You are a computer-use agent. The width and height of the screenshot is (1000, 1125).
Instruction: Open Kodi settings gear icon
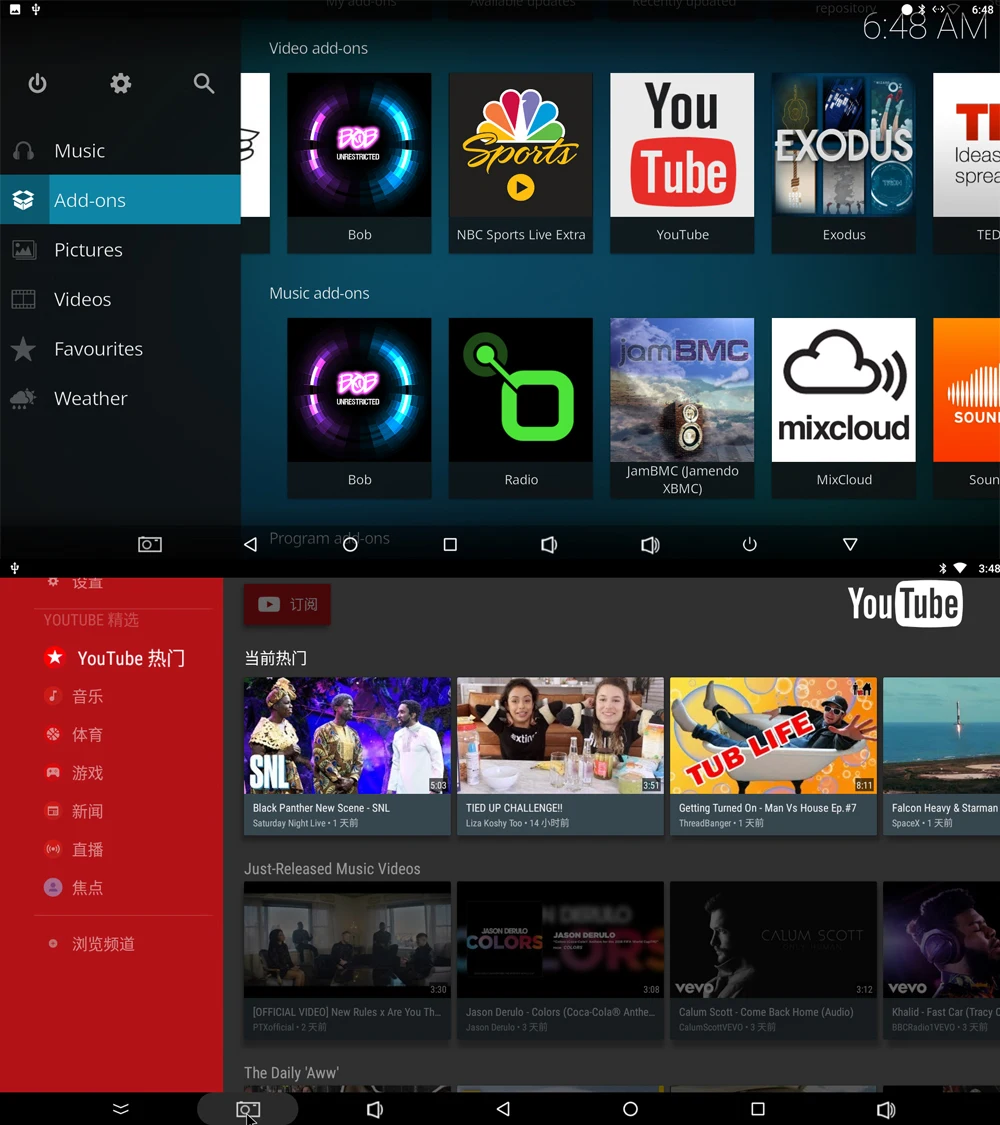(x=121, y=84)
